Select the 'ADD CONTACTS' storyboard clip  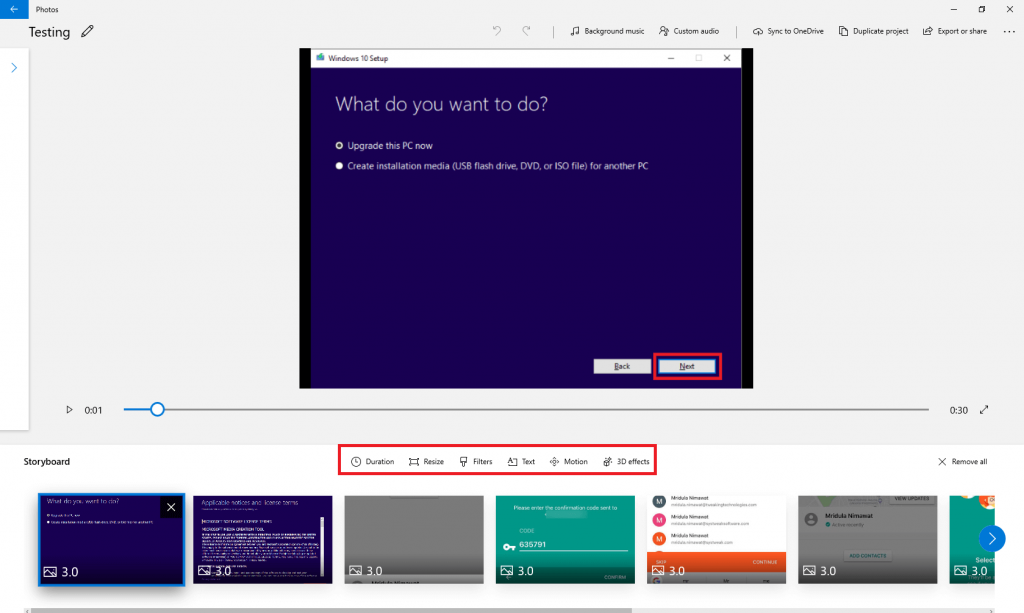[867, 539]
